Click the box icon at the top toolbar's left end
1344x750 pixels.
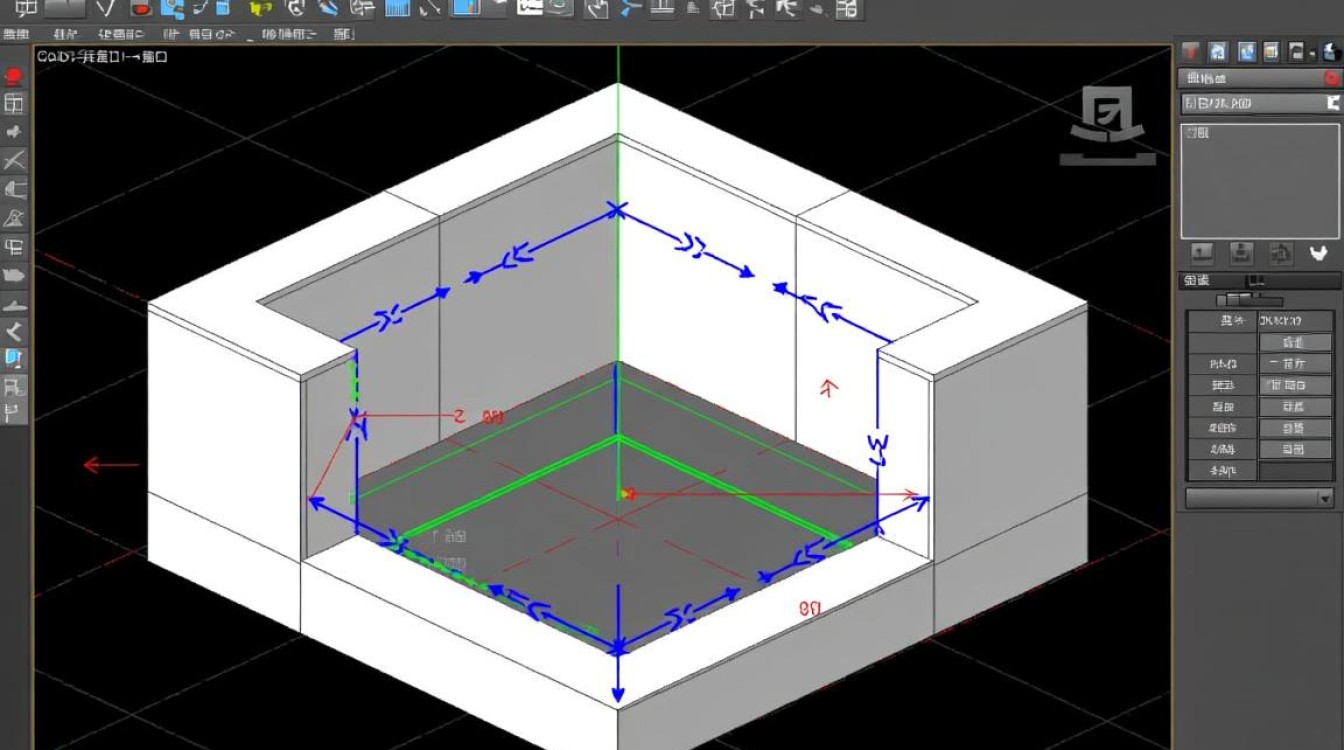pyautogui.click(x=26, y=9)
